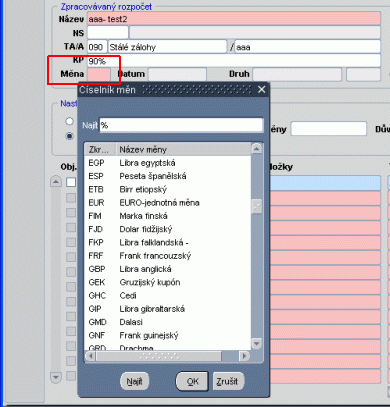Click the Najít search field containing %

point(181,125)
